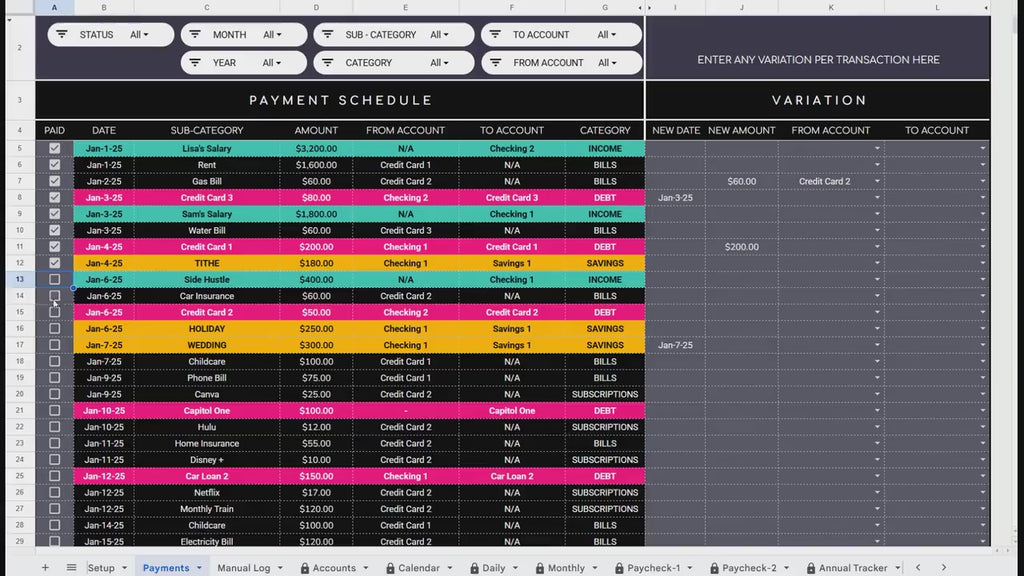The height and width of the screenshot is (576, 1024).
Task: Check the PAID checkbox for Car Insurance
Action: (55, 295)
